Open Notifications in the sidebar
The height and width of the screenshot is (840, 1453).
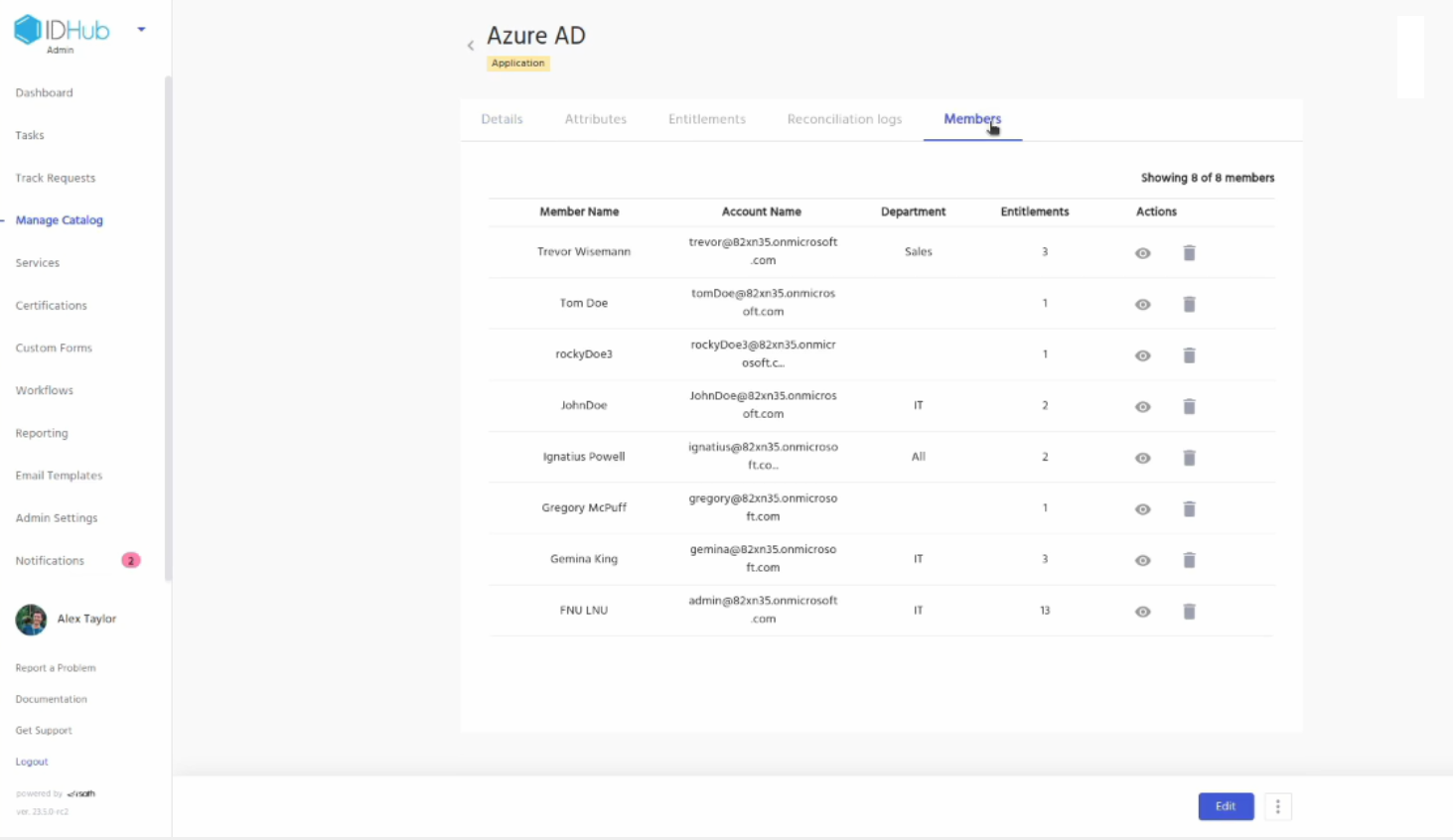[x=50, y=561]
